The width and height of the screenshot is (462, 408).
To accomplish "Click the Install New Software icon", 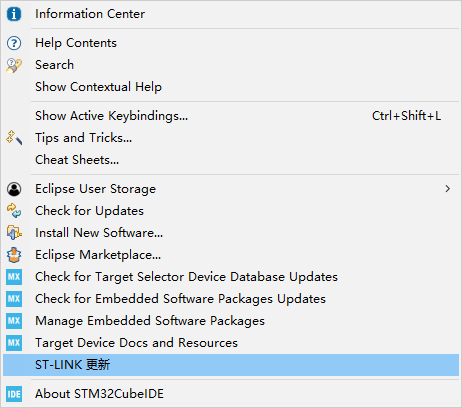I will coord(14,233).
